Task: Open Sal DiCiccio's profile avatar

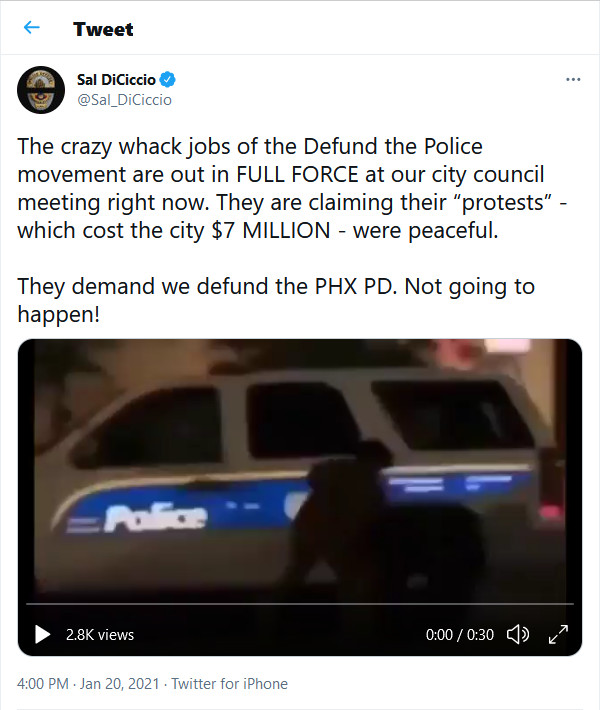Action: 41,90
